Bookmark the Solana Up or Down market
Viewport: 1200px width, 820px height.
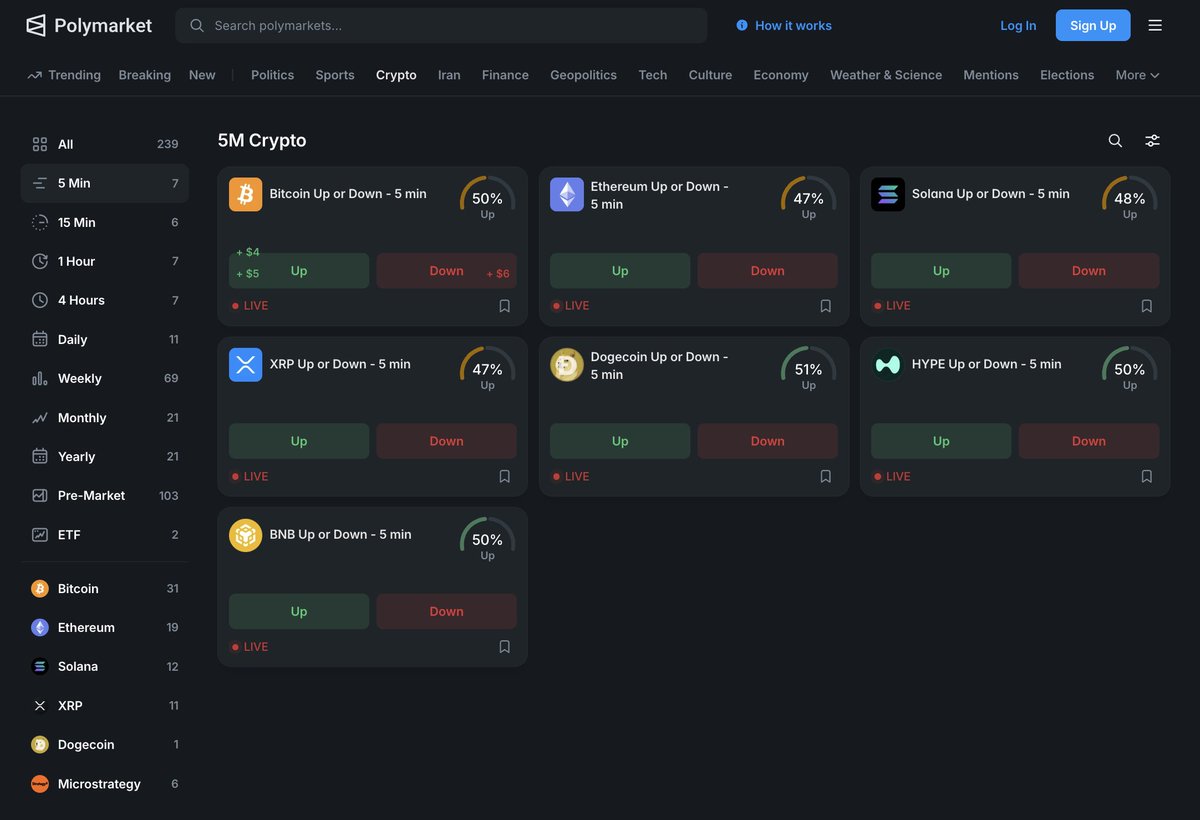pyautogui.click(x=1147, y=306)
